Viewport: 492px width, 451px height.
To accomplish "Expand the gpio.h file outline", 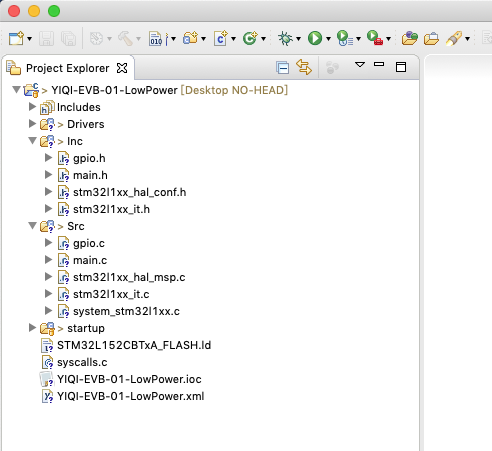I will tap(49, 158).
